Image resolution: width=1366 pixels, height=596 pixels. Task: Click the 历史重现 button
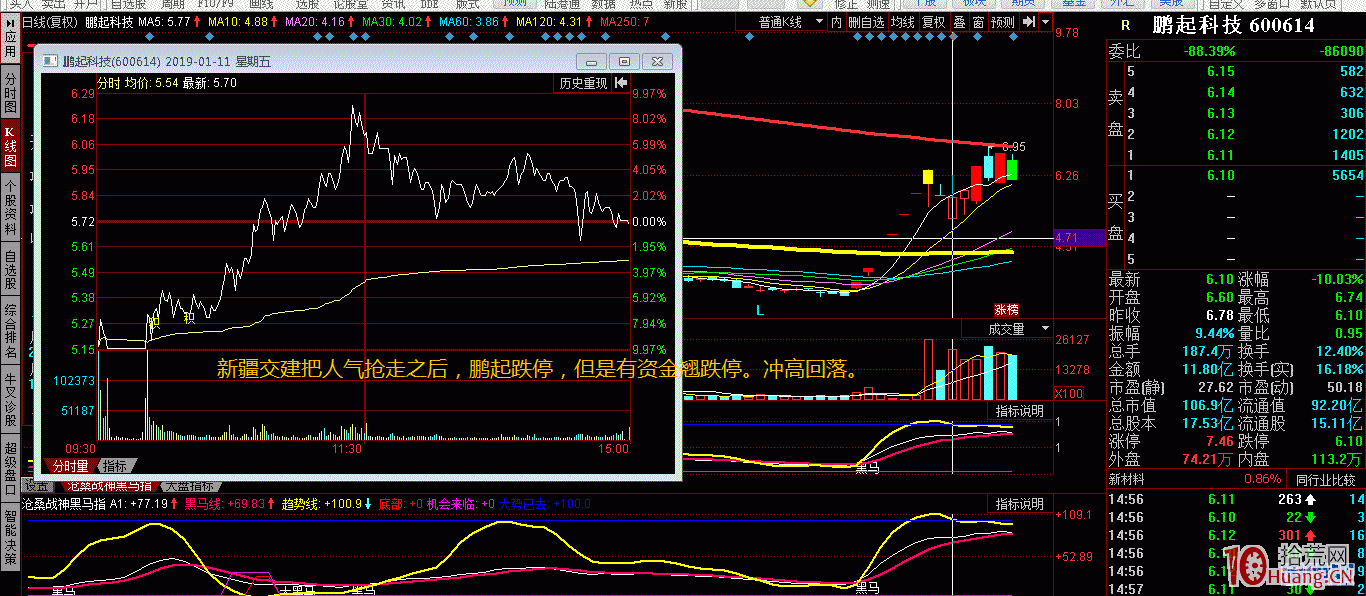(x=583, y=83)
